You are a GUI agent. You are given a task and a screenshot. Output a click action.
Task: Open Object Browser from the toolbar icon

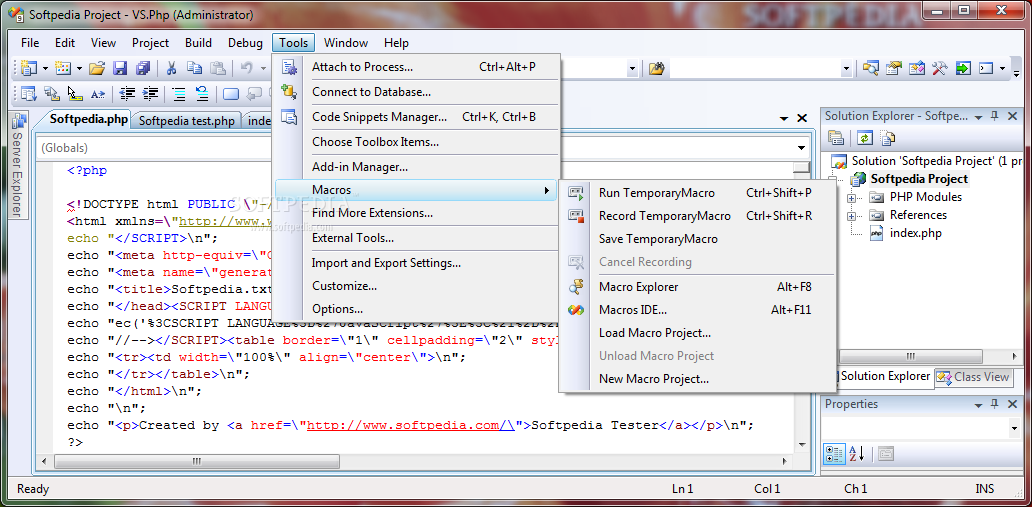point(917,68)
